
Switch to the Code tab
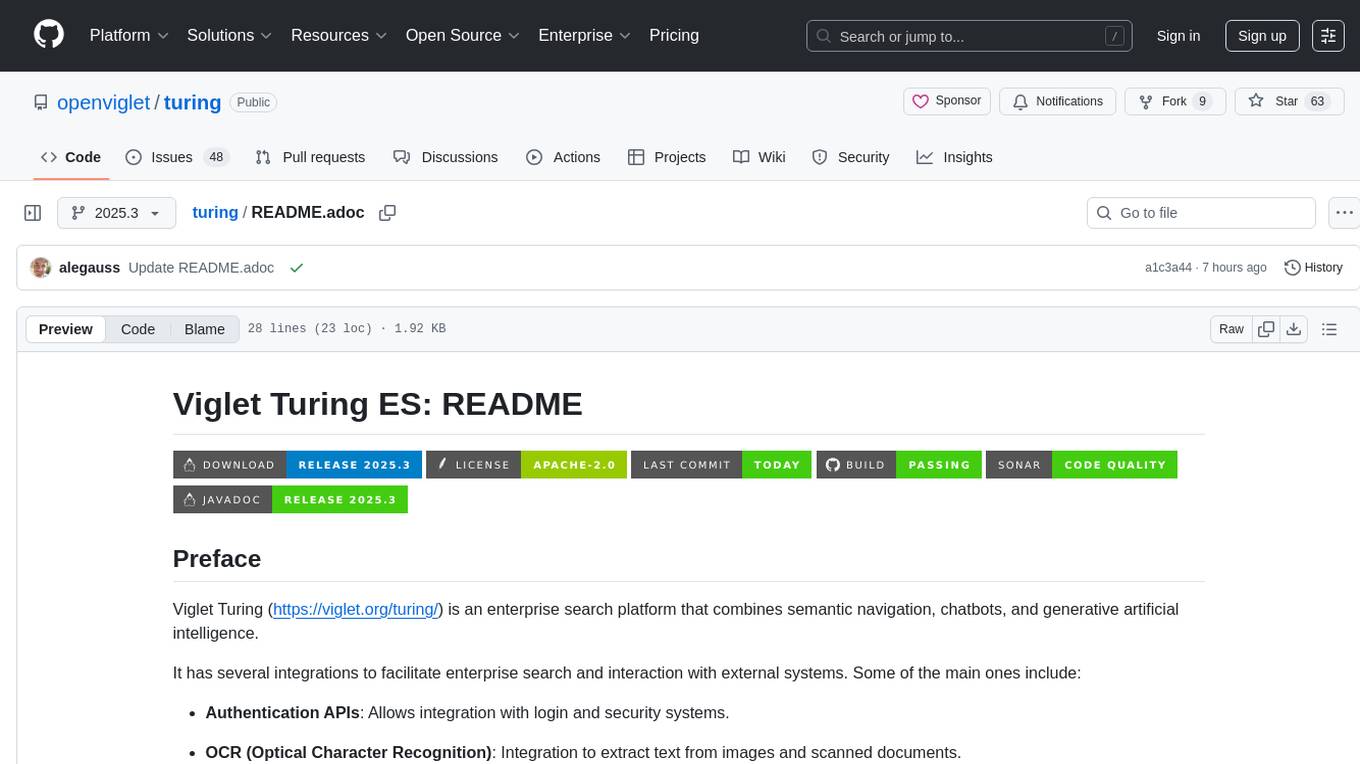point(70,157)
